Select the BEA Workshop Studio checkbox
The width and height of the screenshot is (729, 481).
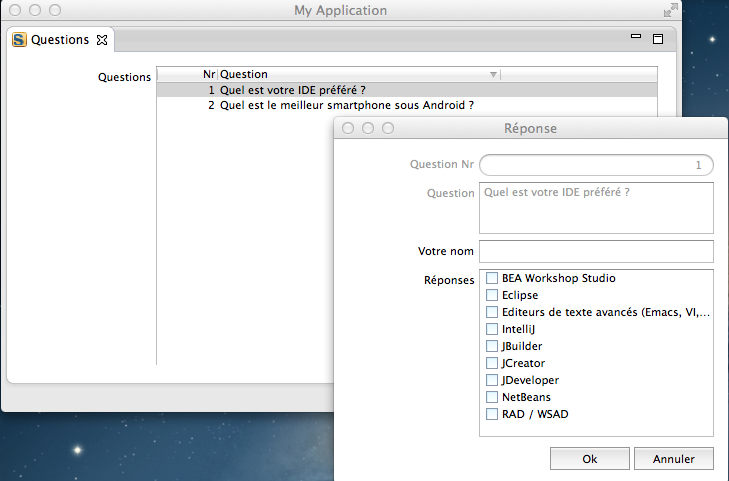[x=492, y=278]
